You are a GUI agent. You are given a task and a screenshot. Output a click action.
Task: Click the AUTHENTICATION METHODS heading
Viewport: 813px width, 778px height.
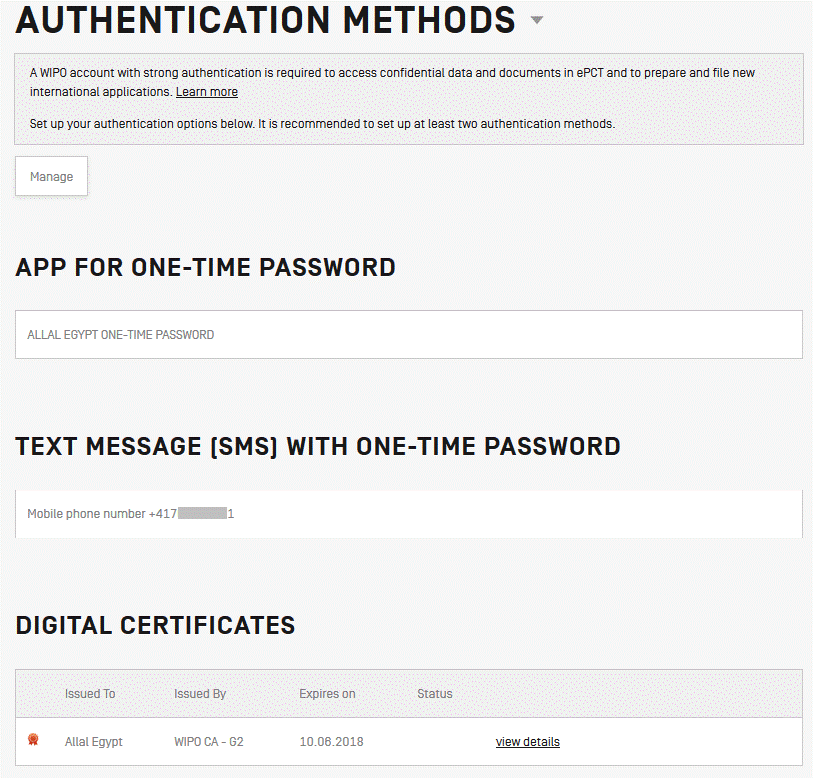pos(260,20)
